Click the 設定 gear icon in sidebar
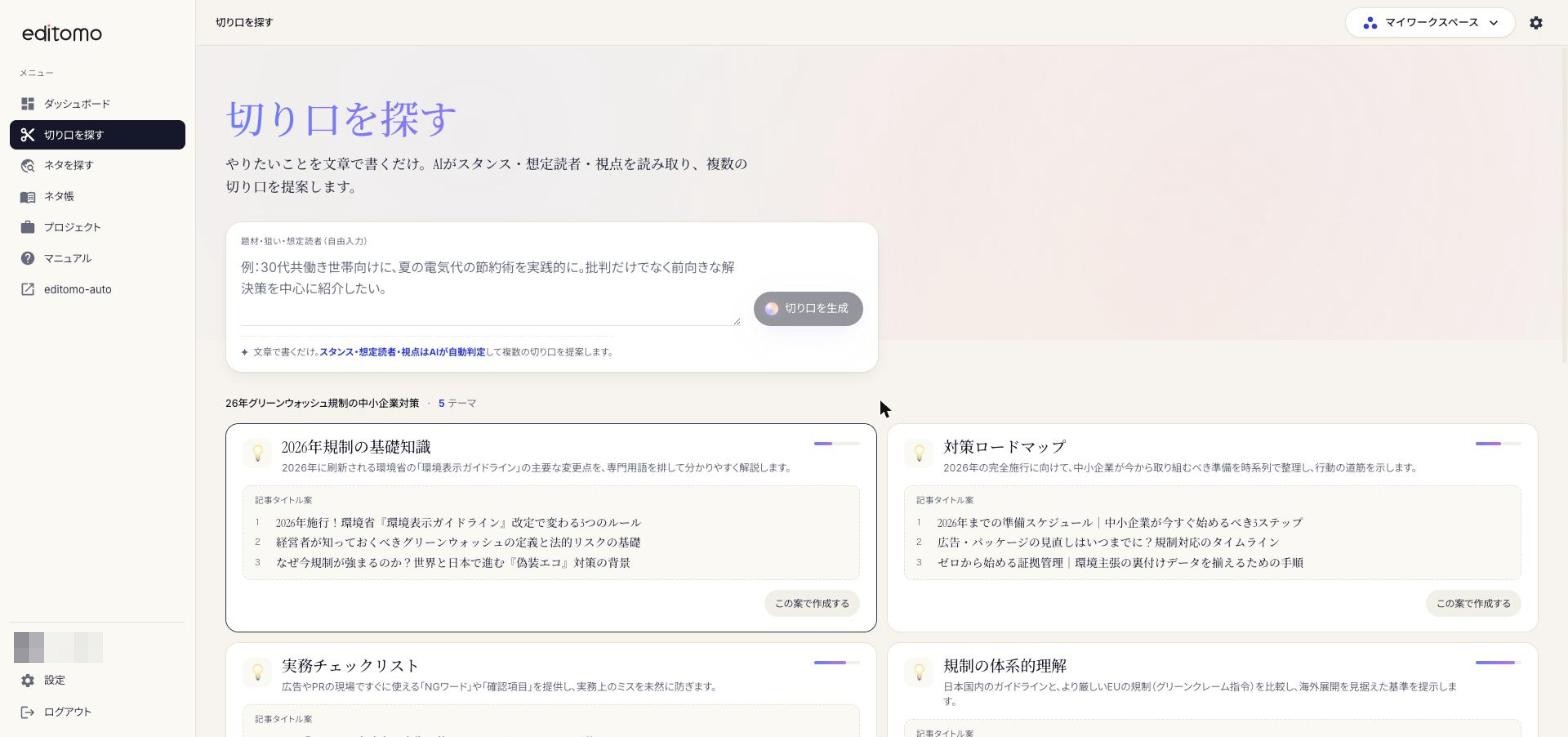1568x737 pixels. [x=27, y=680]
